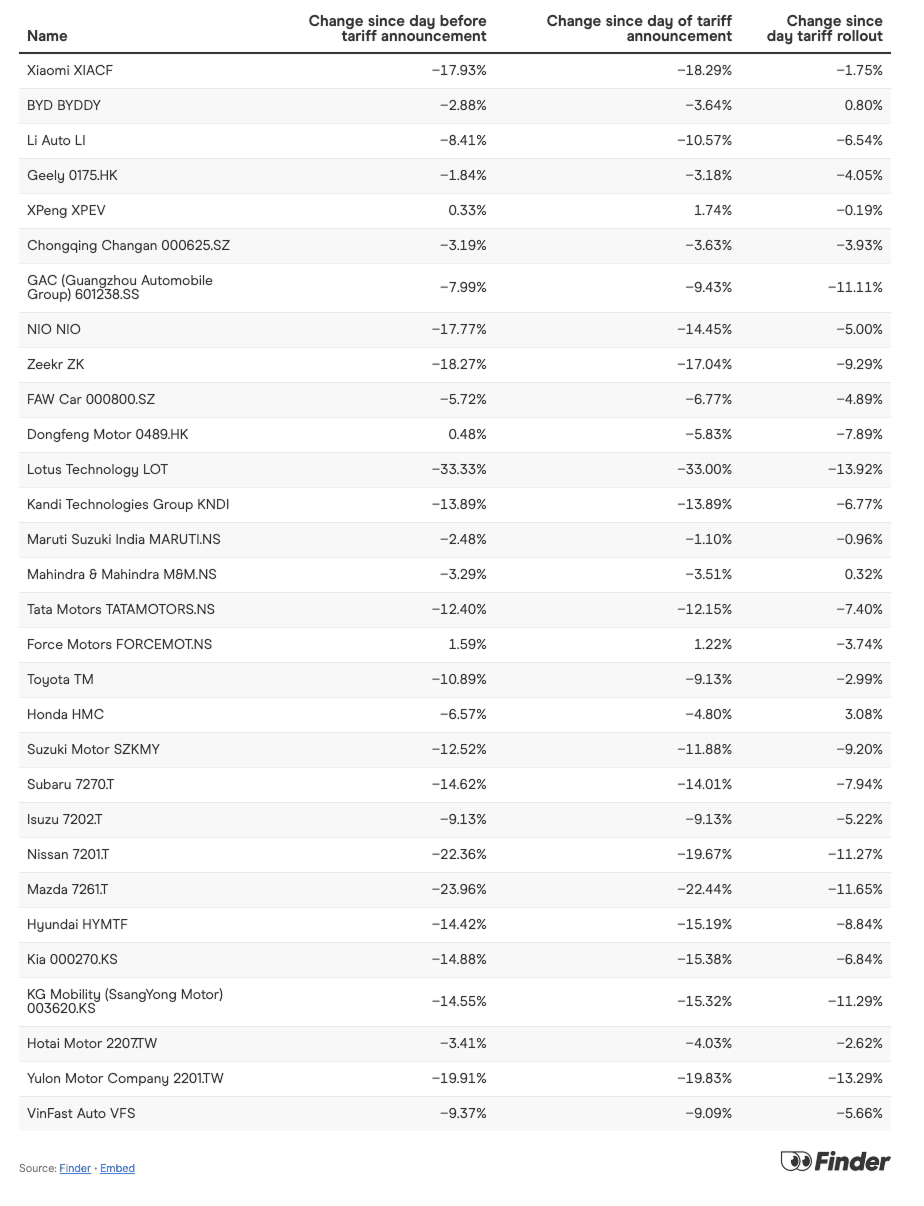Click 'Change since day tariff rollout' header

(825, 28)
